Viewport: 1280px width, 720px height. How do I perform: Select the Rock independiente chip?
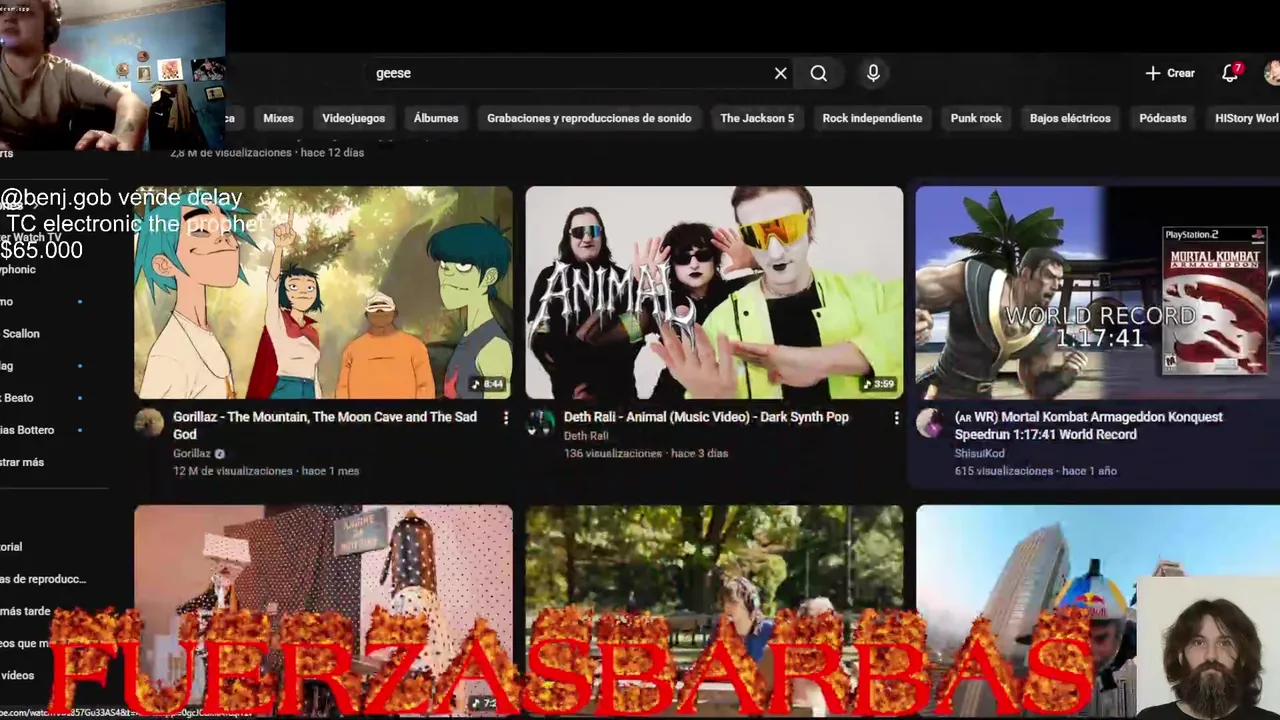872,118
